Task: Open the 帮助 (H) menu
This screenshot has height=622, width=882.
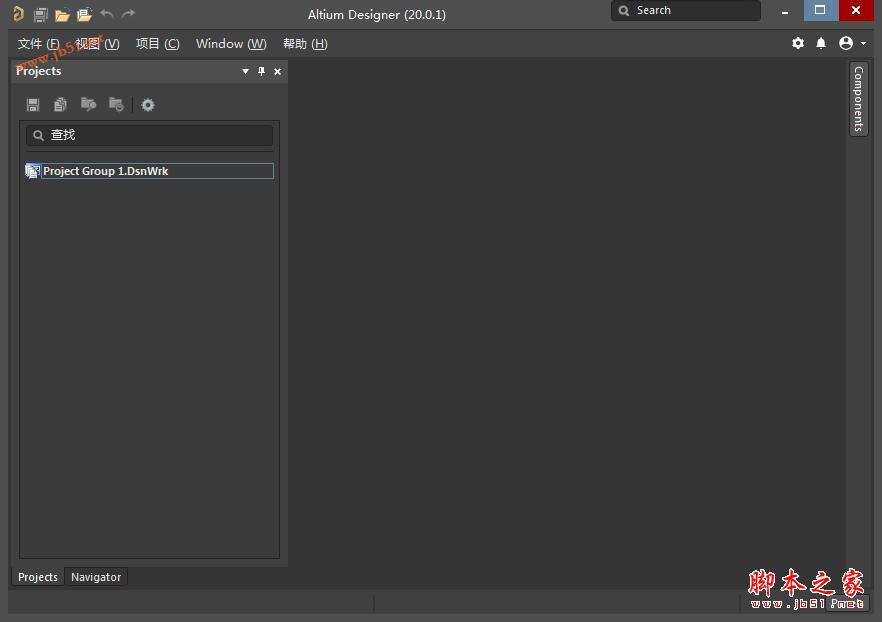Action: tap(305, 44)
